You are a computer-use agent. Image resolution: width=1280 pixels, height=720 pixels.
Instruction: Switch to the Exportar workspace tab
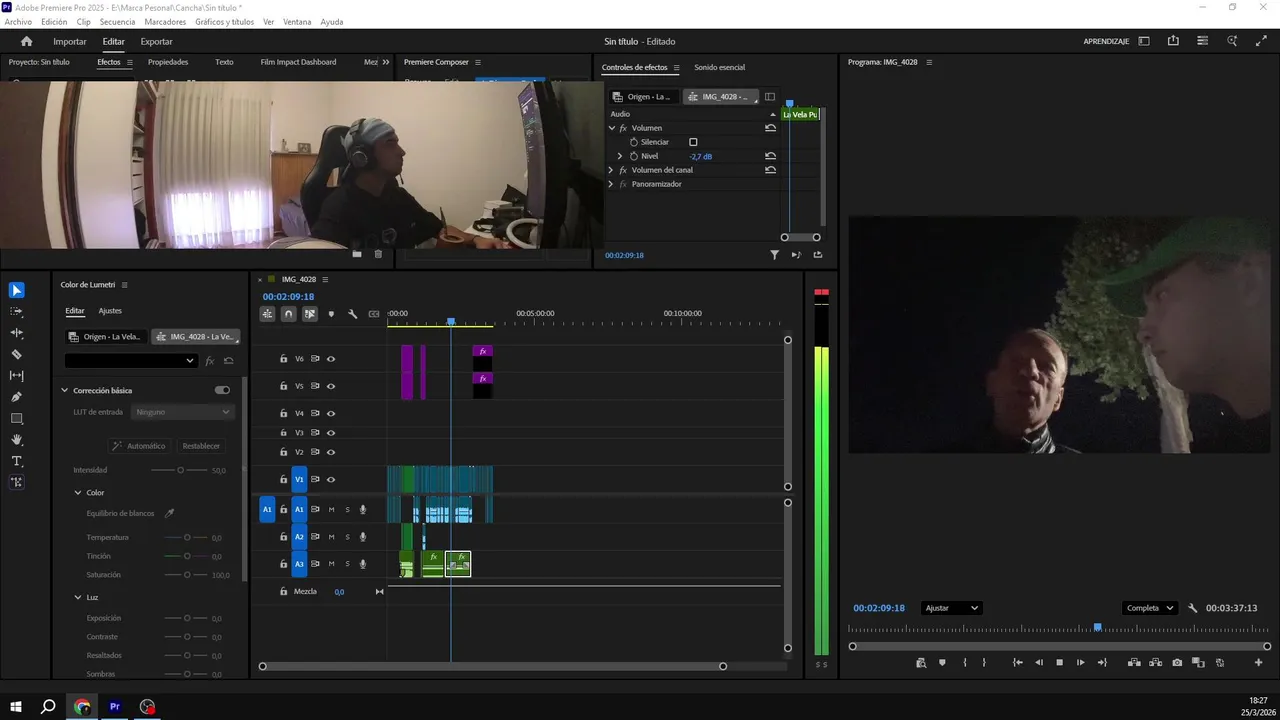[156, 42]
